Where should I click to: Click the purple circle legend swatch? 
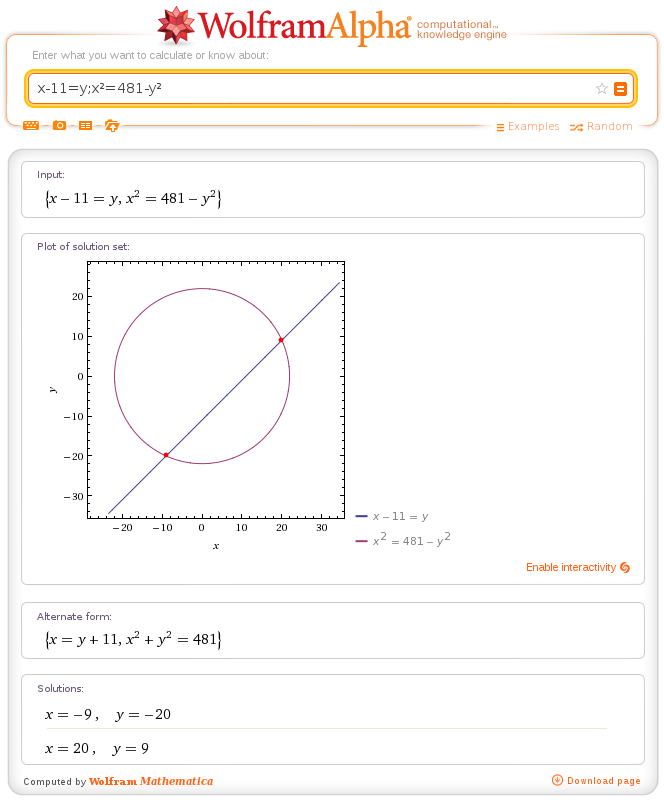362,540
